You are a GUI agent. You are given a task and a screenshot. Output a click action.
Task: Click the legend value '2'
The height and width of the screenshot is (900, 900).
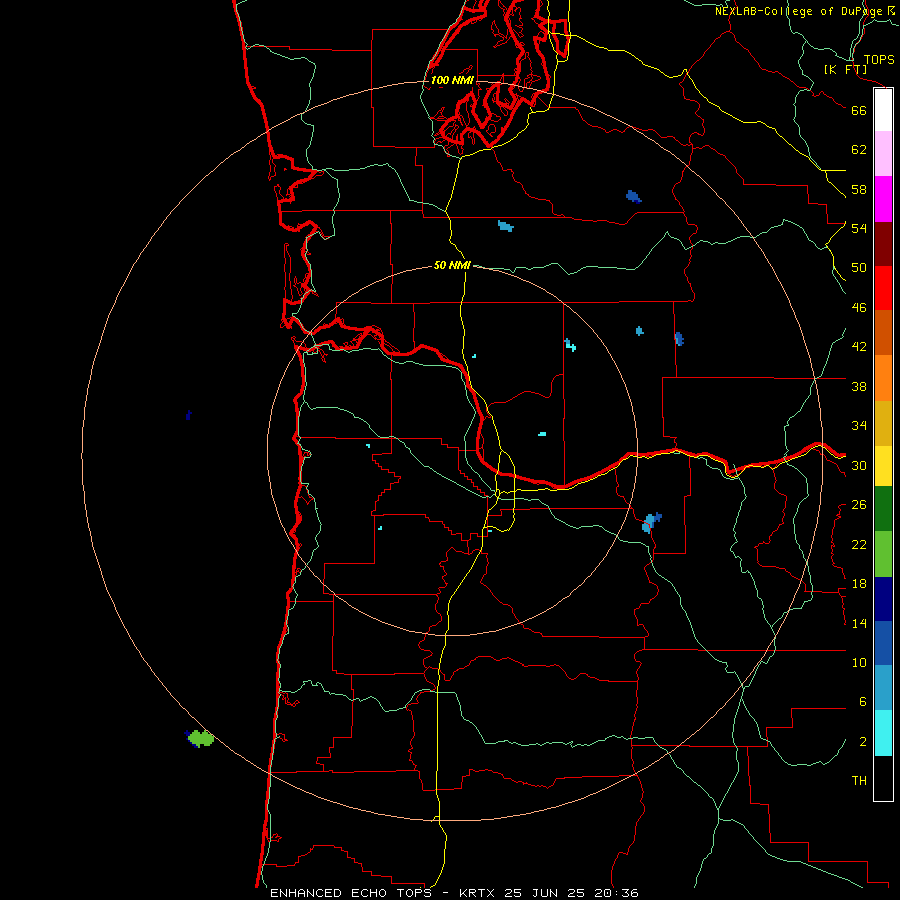(x=863, y=742)
